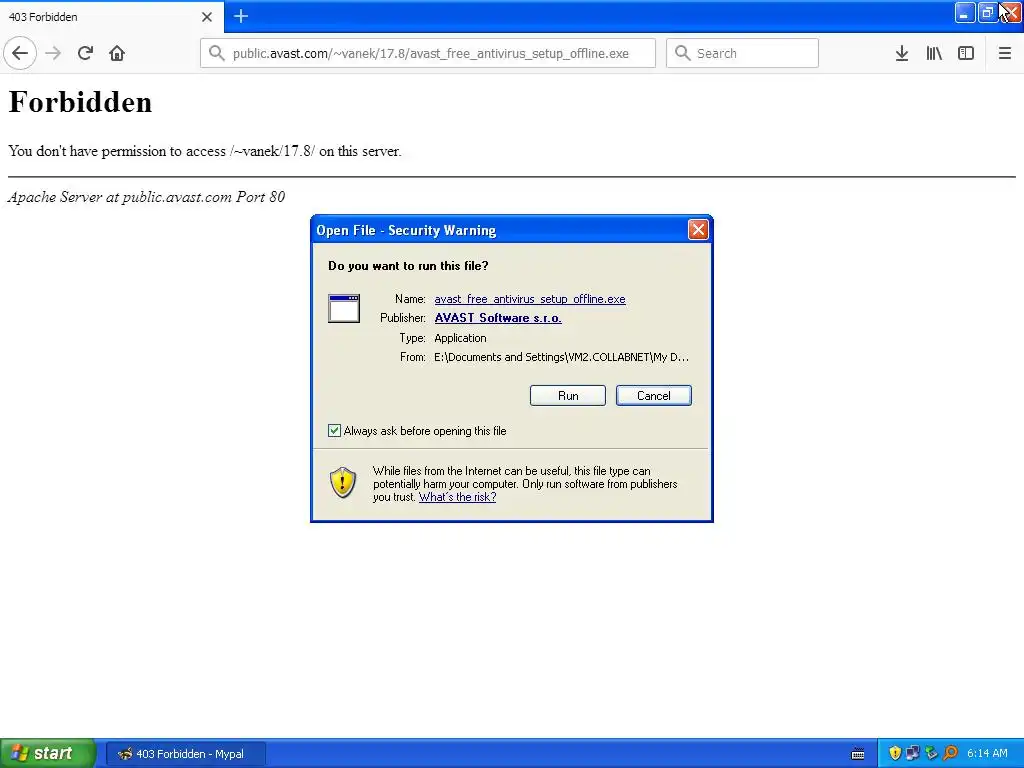View AVAST Software s.r.o. publisher details
1024x768 pixels.
pos(498,318)
